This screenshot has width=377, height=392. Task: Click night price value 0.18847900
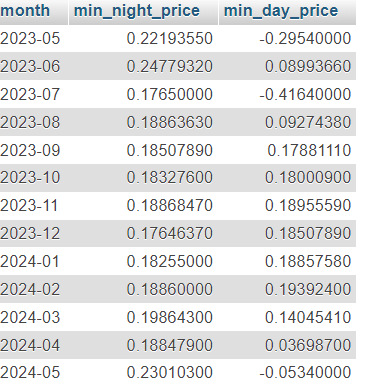pyautogui.click(x=170, y=345)
